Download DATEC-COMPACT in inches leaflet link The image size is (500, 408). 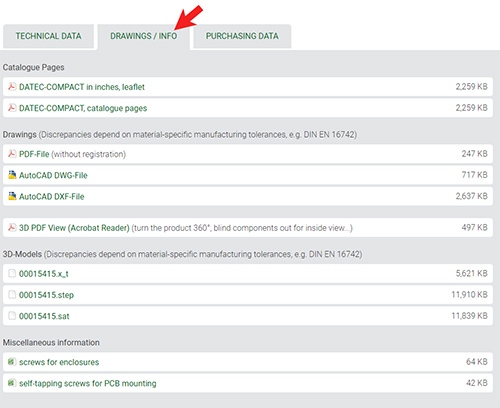[x=82, y=87]
